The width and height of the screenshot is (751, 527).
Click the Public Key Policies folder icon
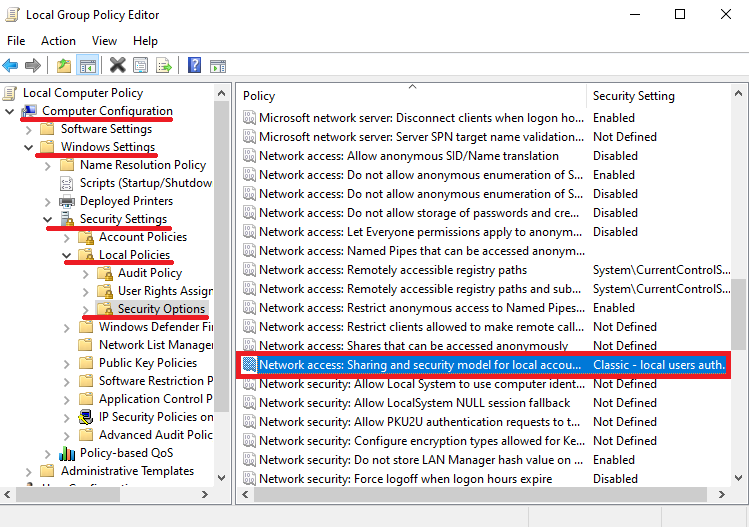(86, 363)
